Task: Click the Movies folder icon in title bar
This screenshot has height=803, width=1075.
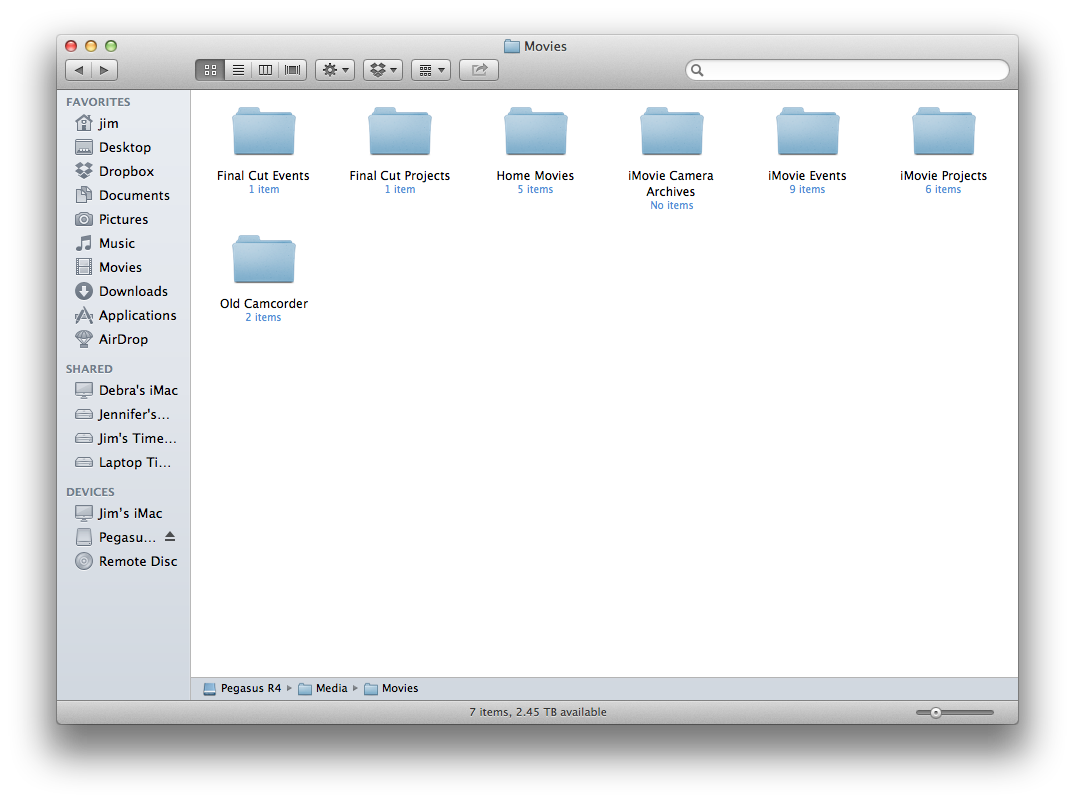Action: point(511,46)
